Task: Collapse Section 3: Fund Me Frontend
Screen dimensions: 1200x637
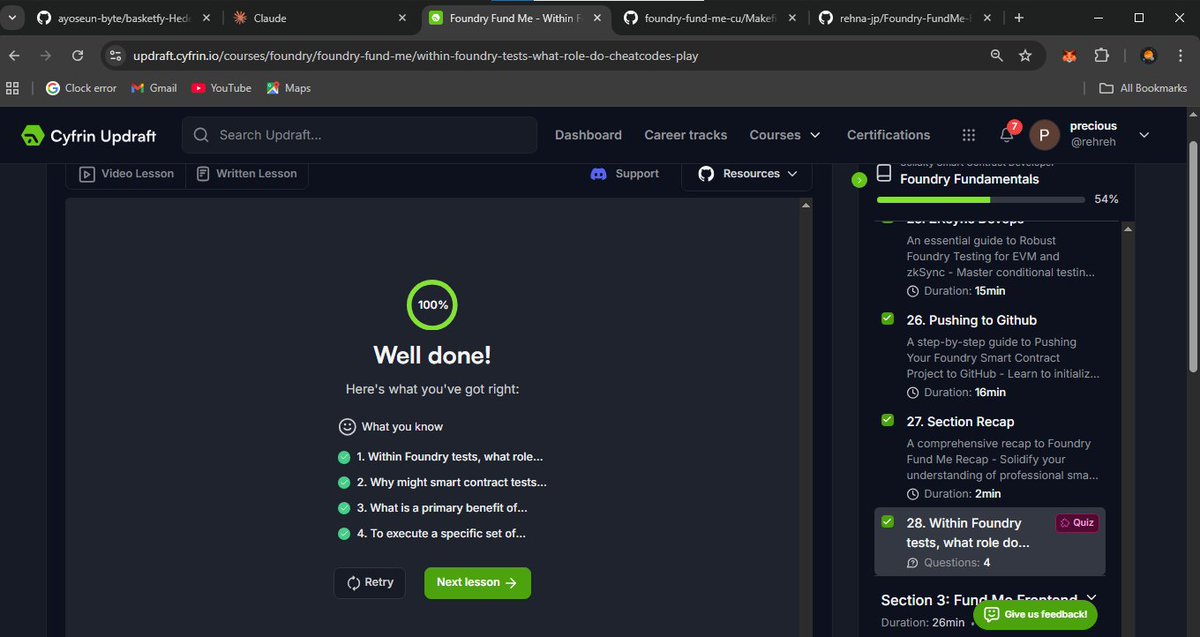Action: 1091,597
